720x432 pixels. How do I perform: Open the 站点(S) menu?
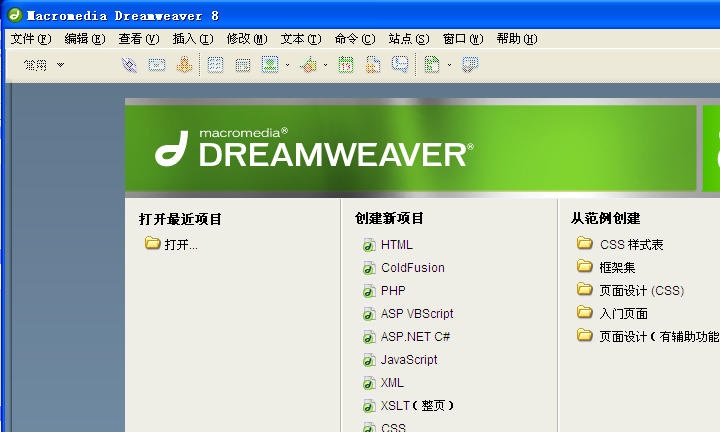pyautogui.click(x=409, y=39)
